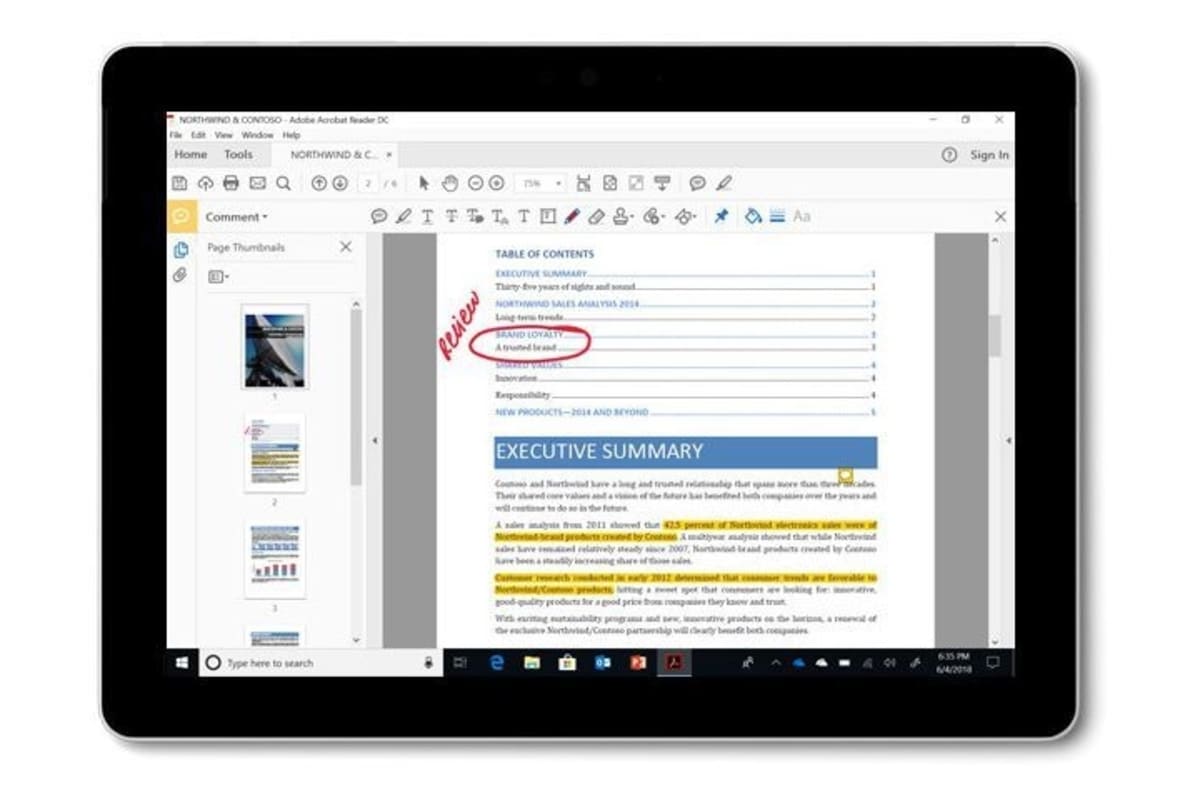This screenshot has width=1200, height=800.
Task: Select the NORTHWIND & C... document tab
Action: [334, 155]
